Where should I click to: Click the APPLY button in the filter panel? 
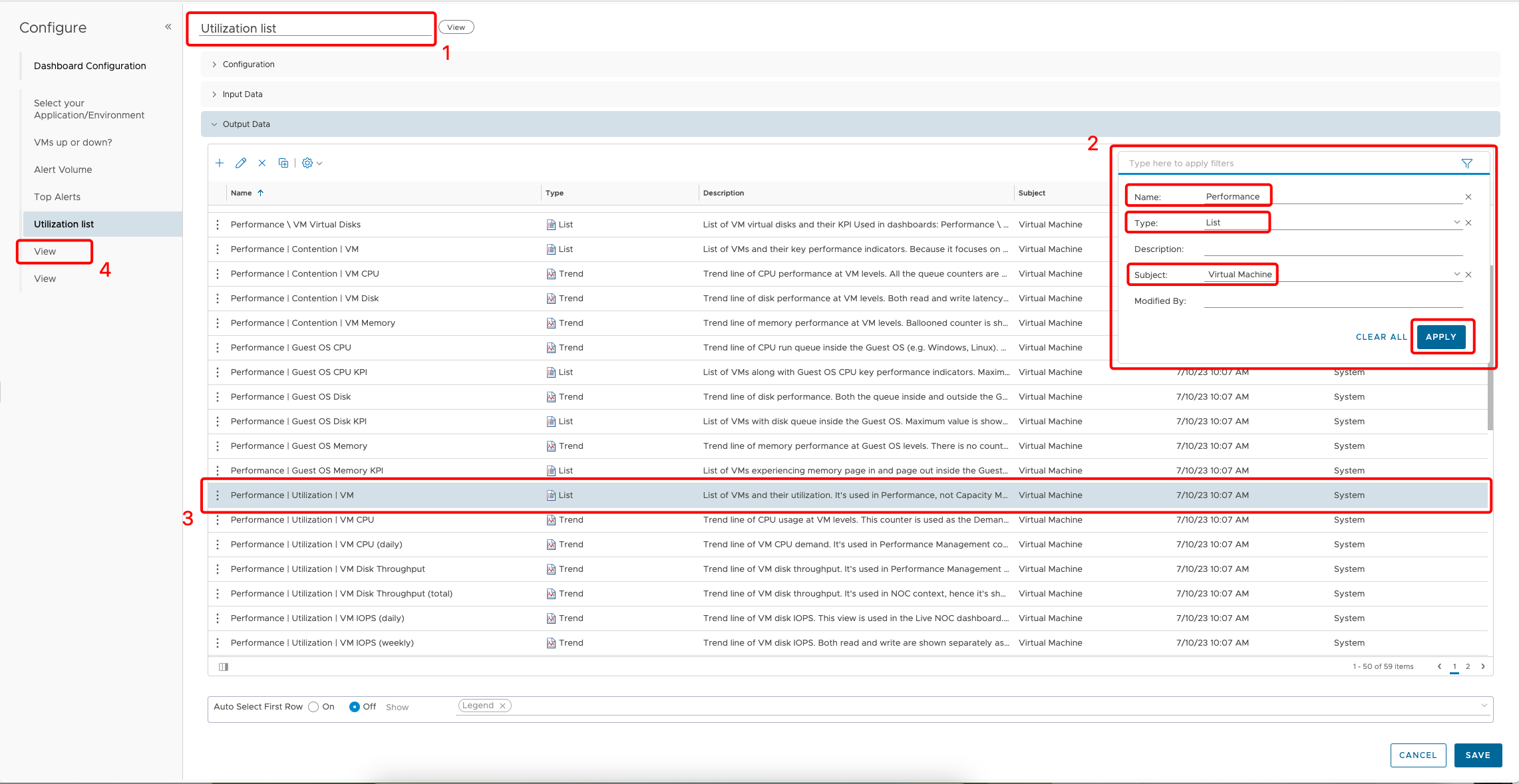pyautogui.click(x=1441, y=336)
